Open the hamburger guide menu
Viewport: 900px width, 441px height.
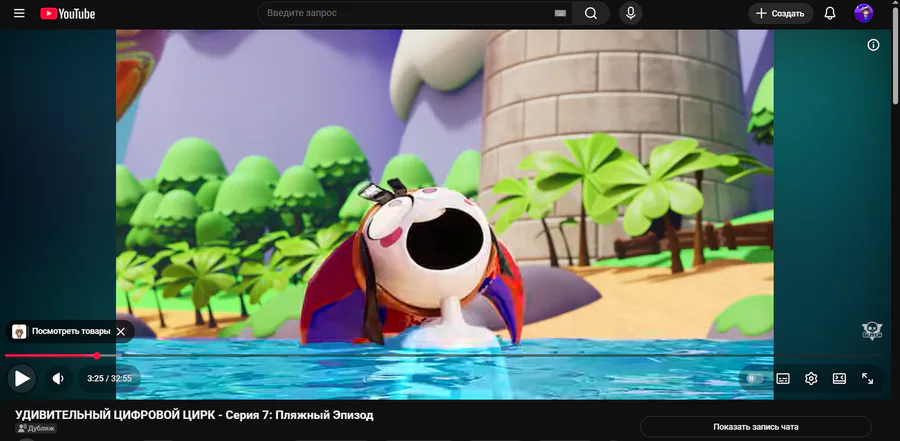pyautogui.click(x=19, y=13)
